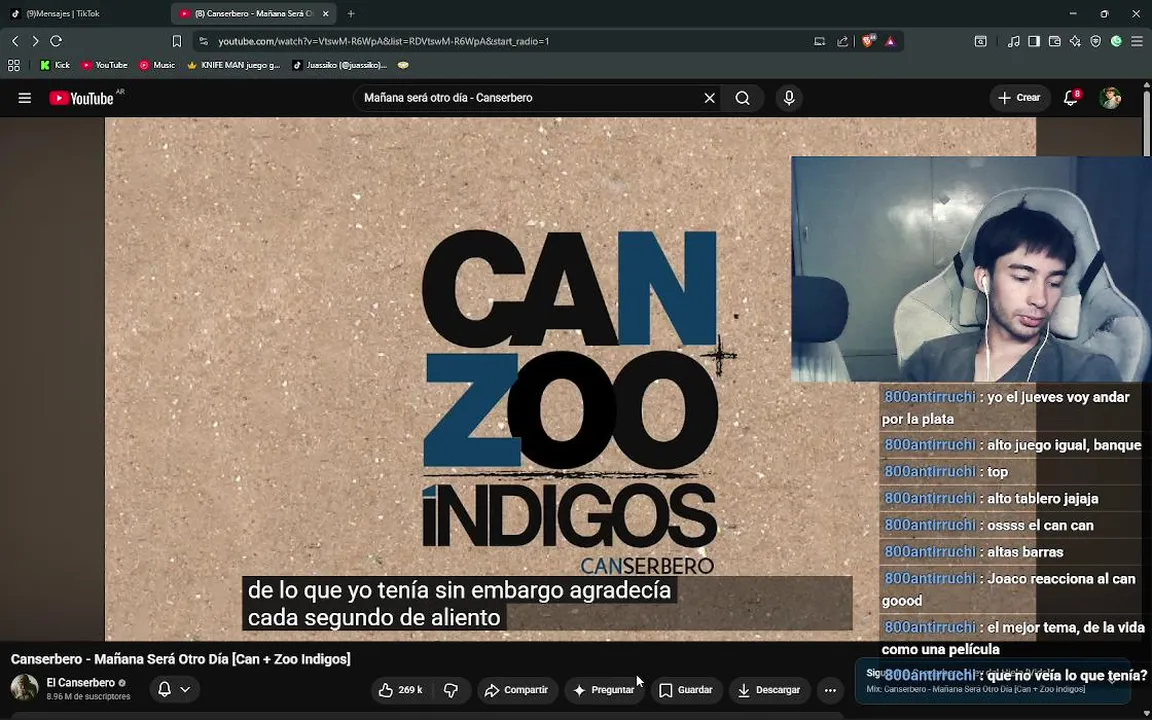Dislike the video with thumbs down
Screen dimensions: 1152x720
tap(451, 690)
